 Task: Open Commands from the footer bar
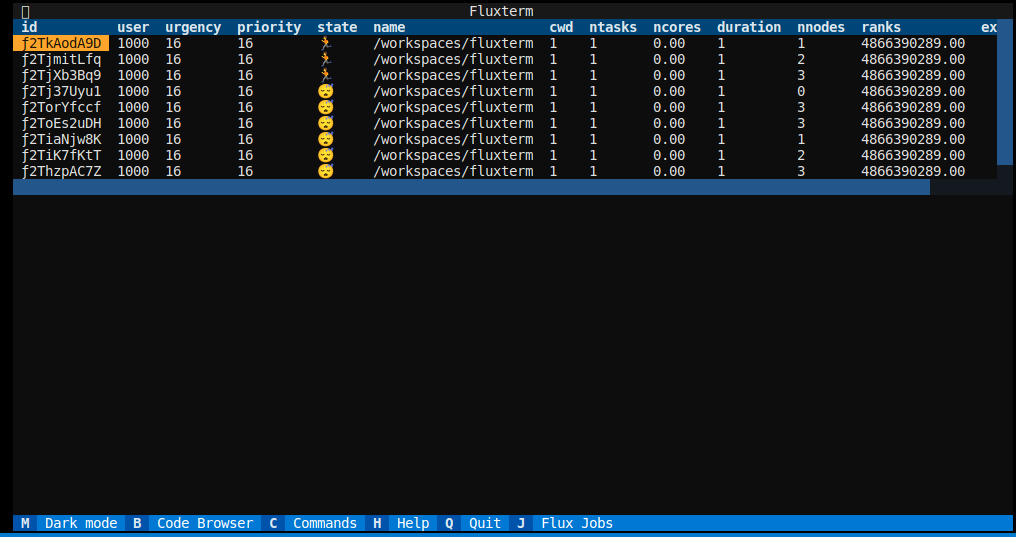pyautogui.click(x=313, y=523)
